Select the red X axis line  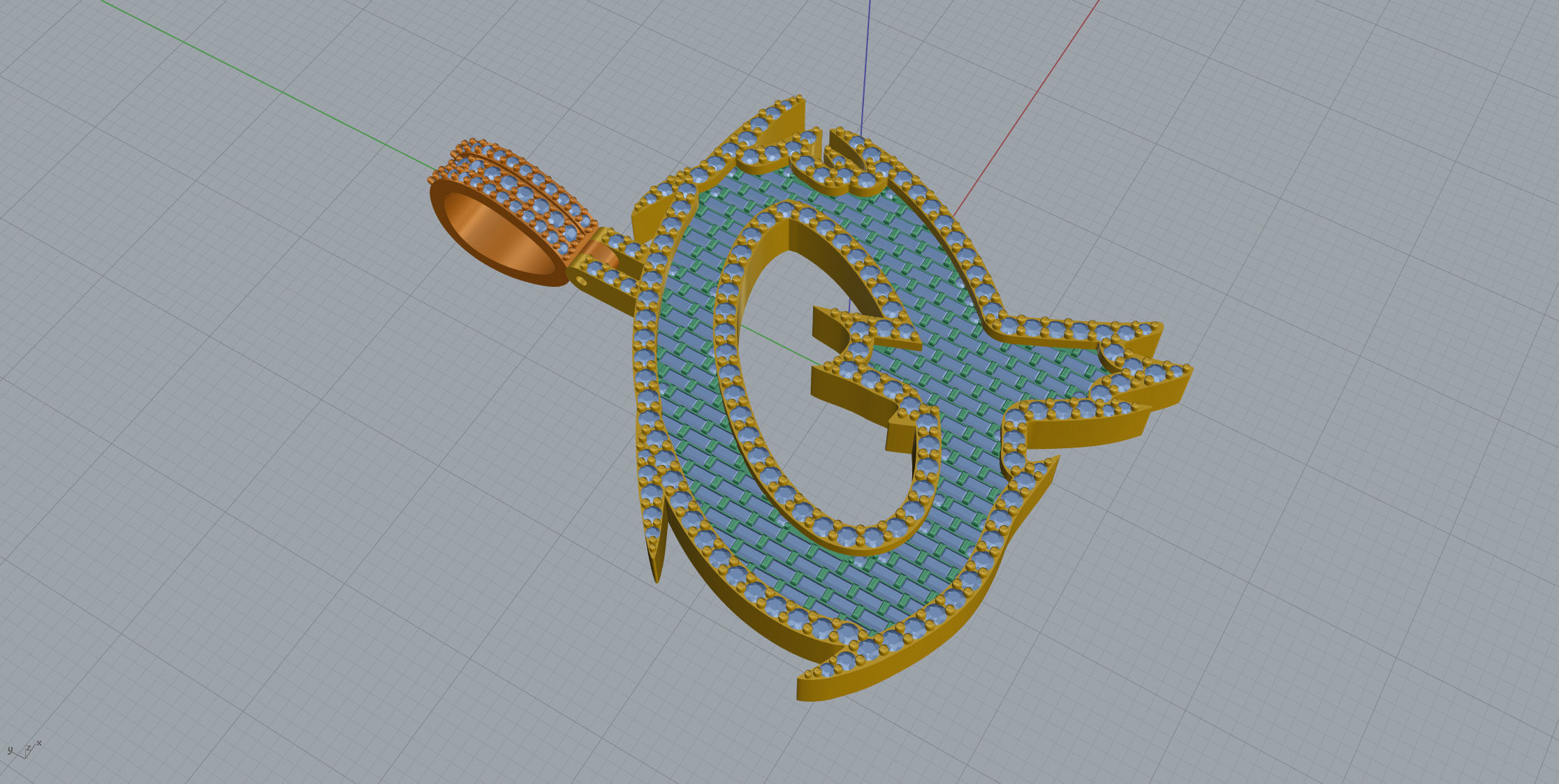[x=1025, y=108]
